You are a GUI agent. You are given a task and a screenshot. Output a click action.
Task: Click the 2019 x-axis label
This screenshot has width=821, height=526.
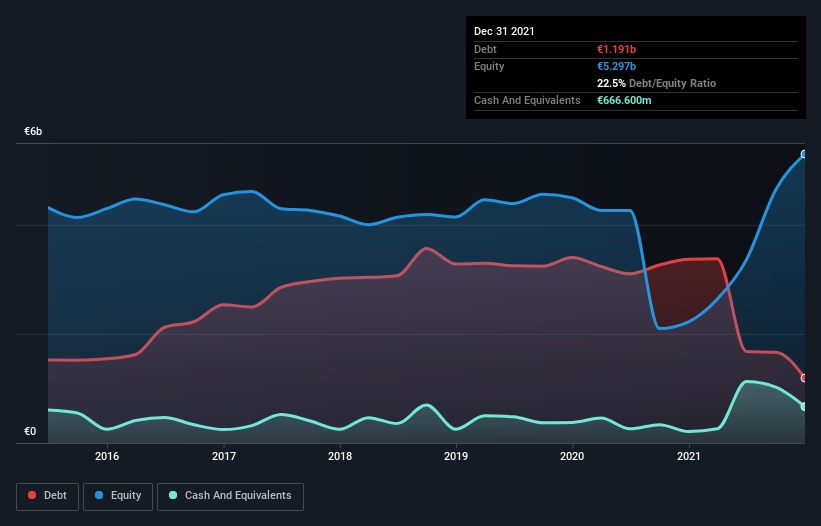(456, 456)
